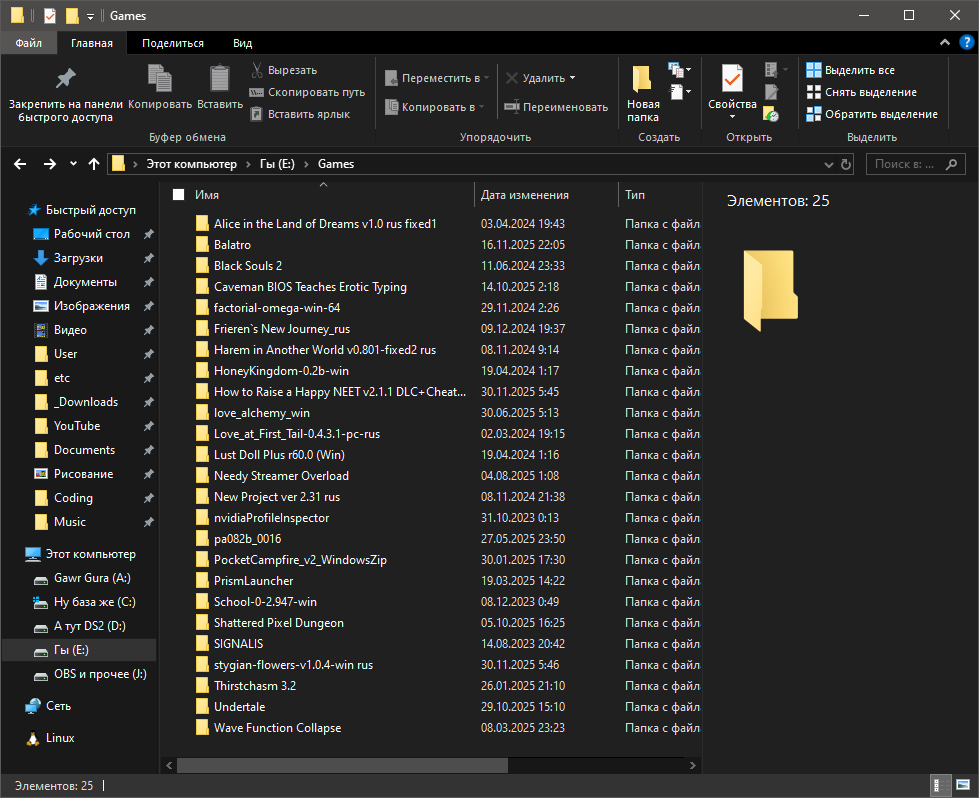
Task: Sort by Дата изменения column
Action: 524,195
